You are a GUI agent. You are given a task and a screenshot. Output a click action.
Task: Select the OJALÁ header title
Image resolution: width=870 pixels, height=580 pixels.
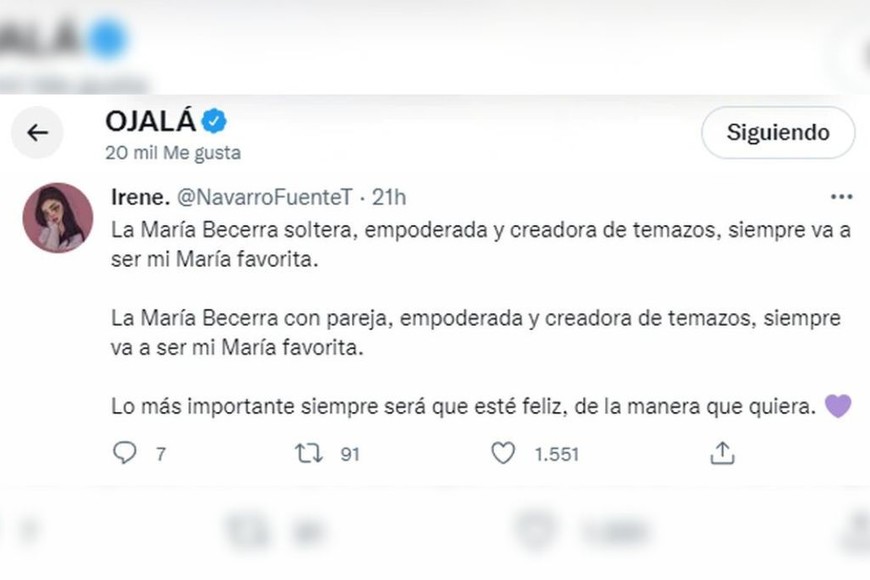[150, 122]
